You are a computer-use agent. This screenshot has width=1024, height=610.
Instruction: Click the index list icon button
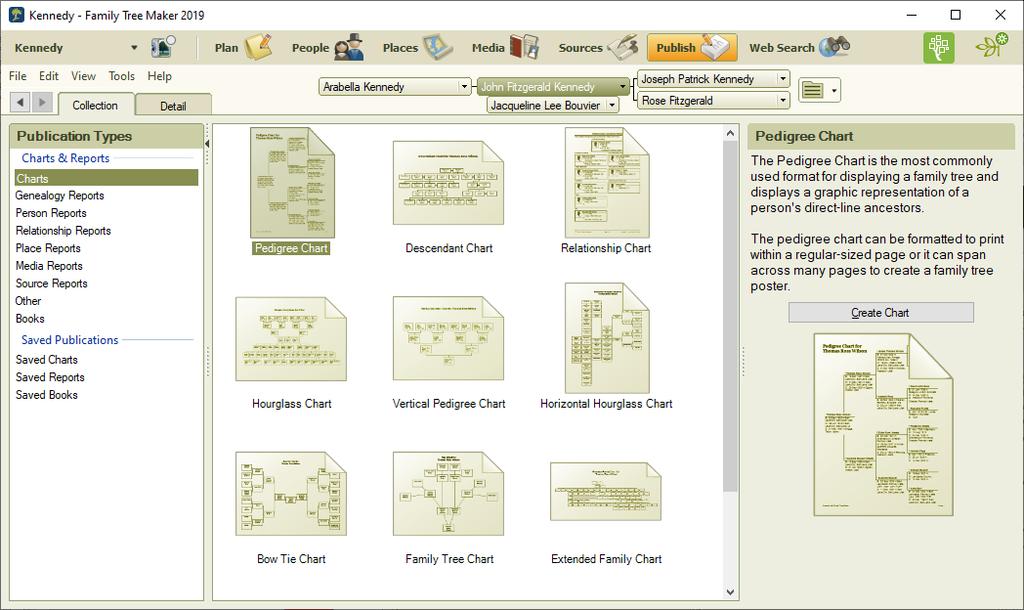click(x=812, y=89)
